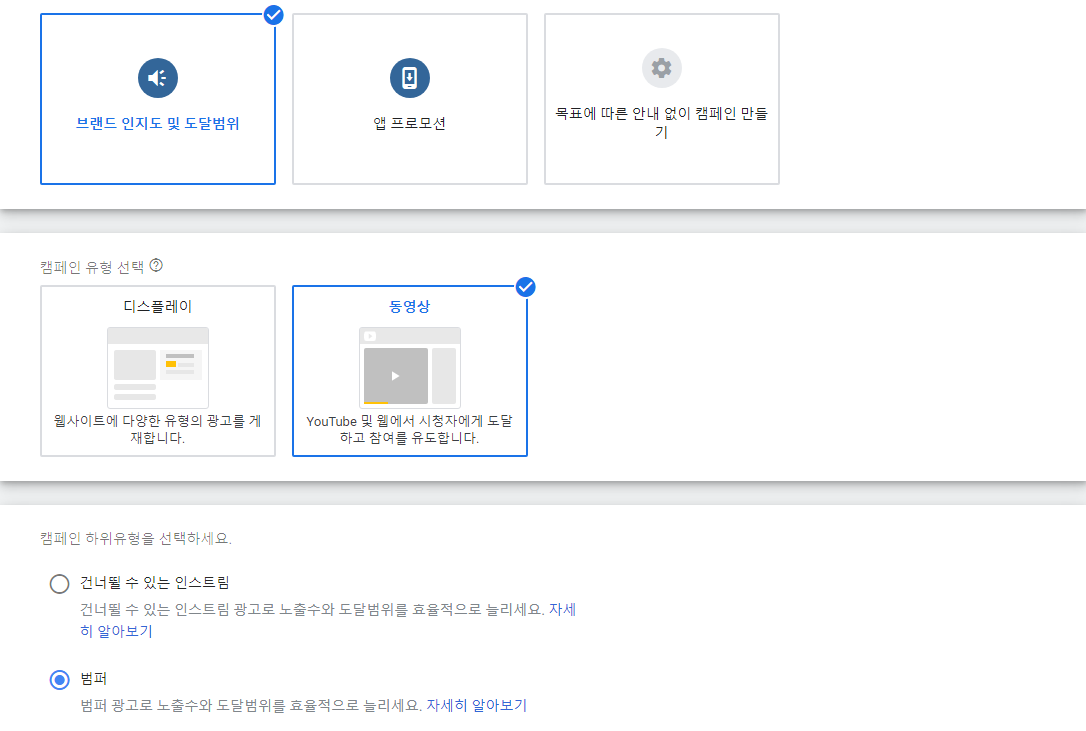Click the smartphone icon on 앱 프로모션 card
1086x731 pixels.
coord(409,77)
